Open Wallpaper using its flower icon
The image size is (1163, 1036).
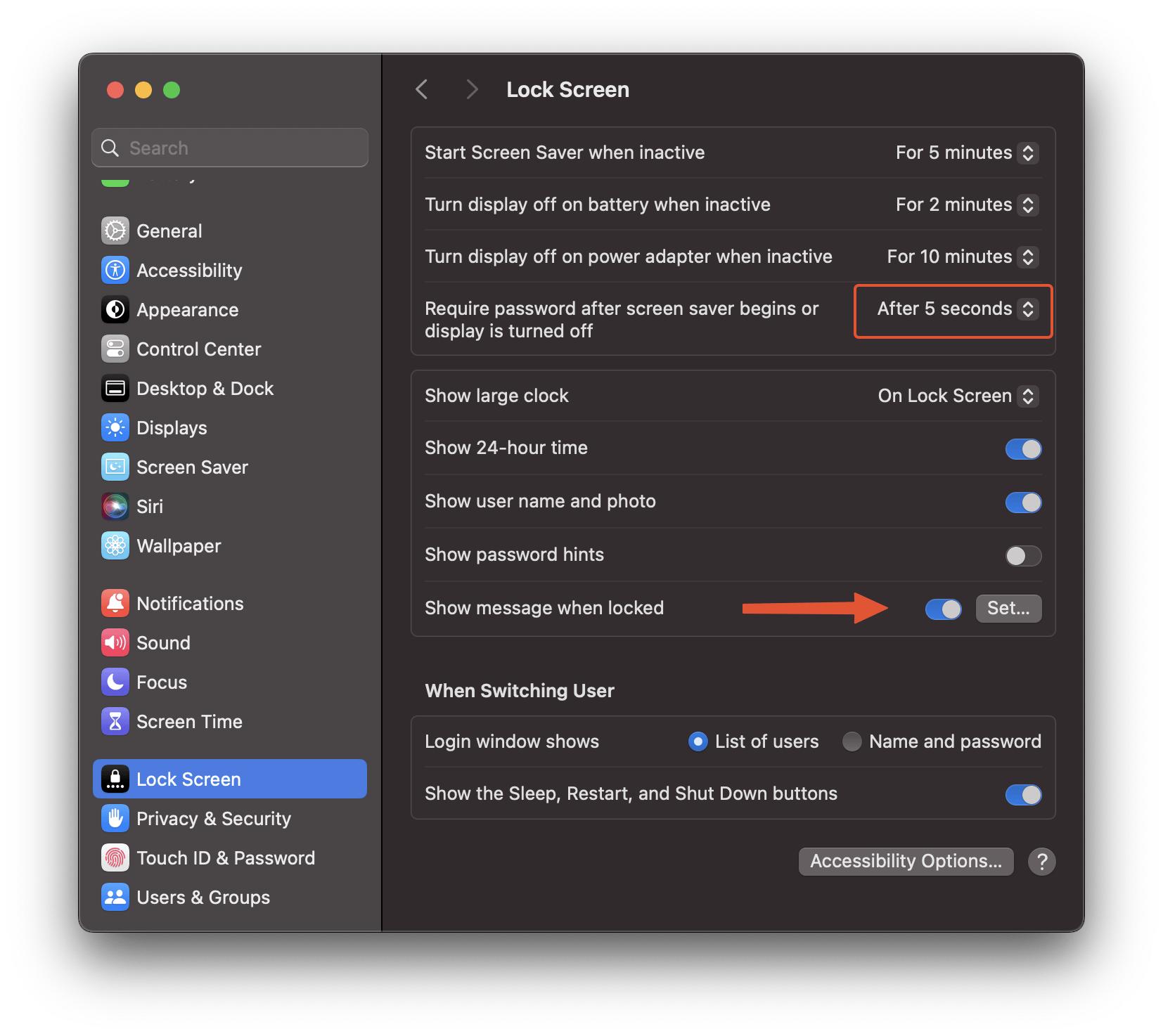click(115, 546)
